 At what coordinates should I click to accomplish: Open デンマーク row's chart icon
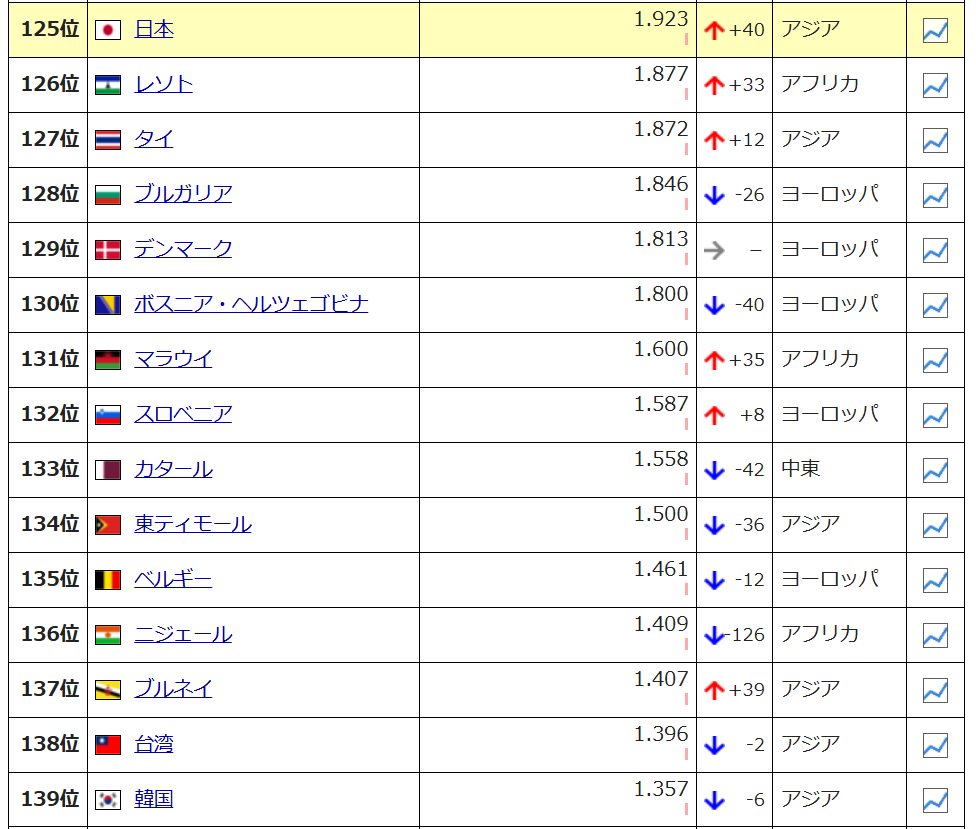(x=935, y=250)
